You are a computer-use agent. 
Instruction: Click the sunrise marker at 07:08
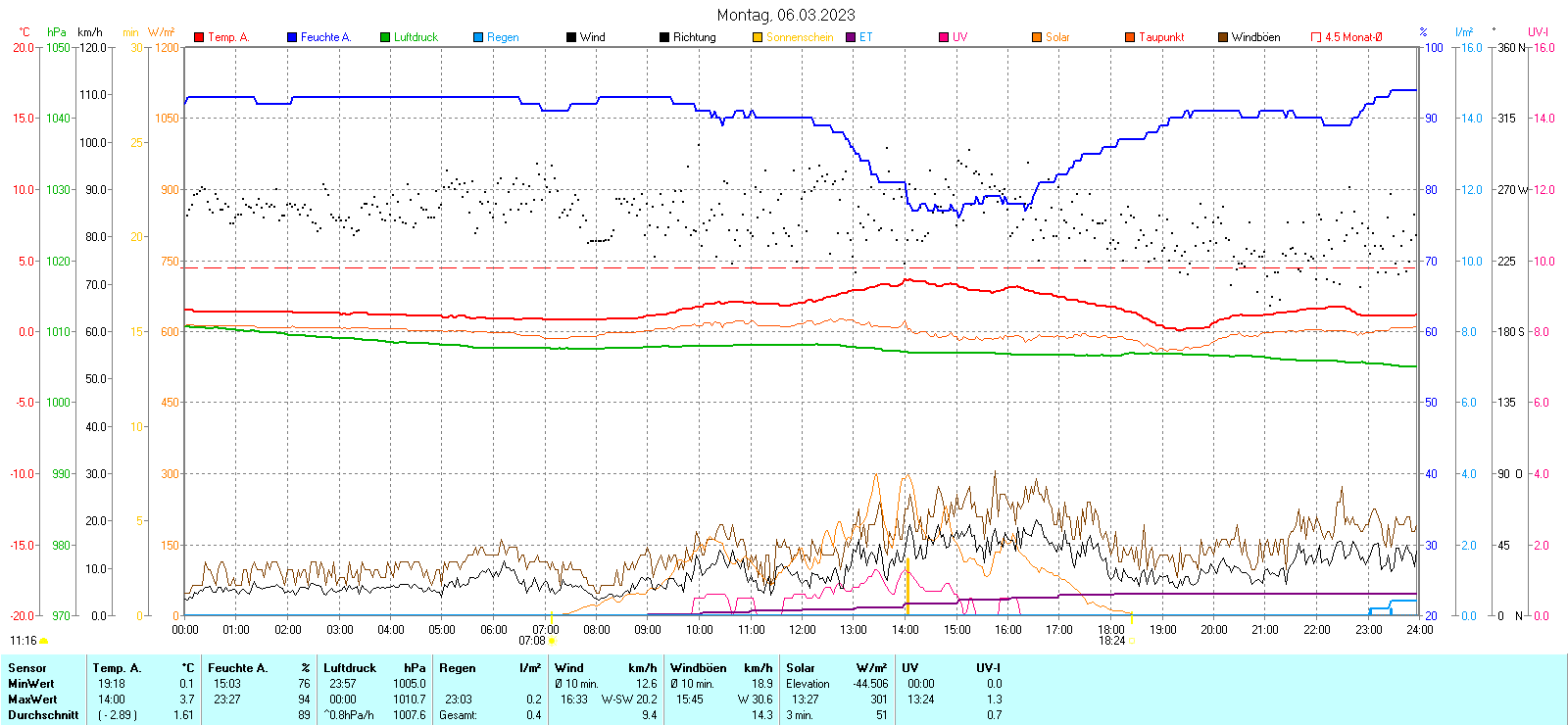[x=552, y=641]
